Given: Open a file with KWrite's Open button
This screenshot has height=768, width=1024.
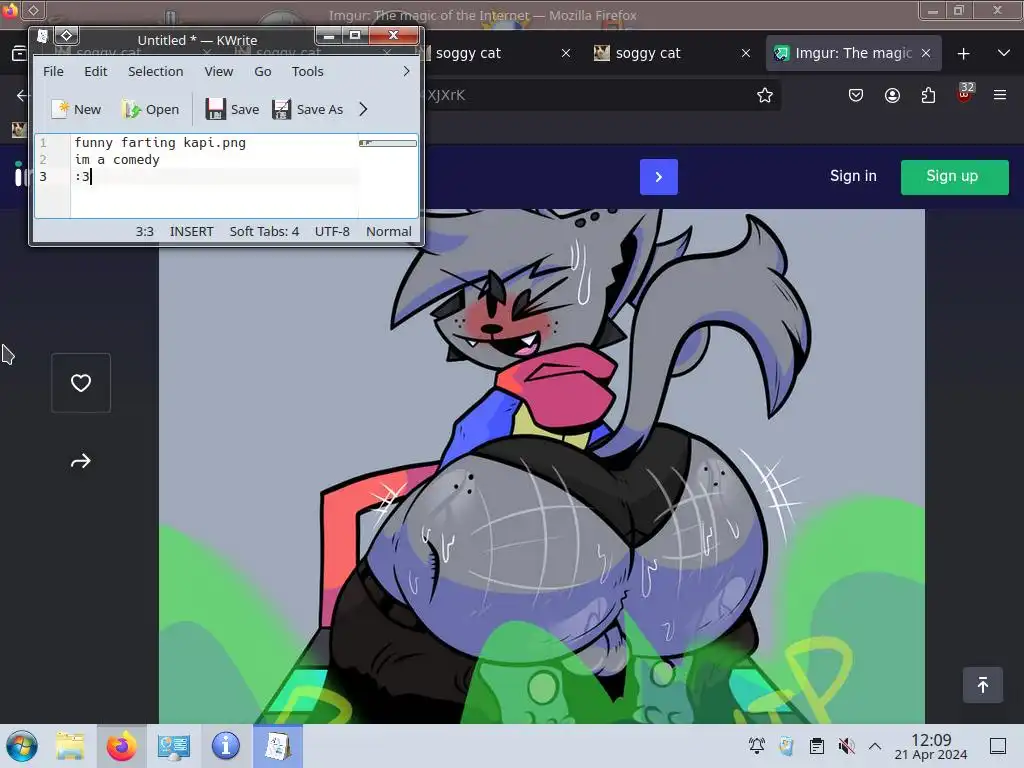Looking at the screenshot, I should tap(150, 109).
